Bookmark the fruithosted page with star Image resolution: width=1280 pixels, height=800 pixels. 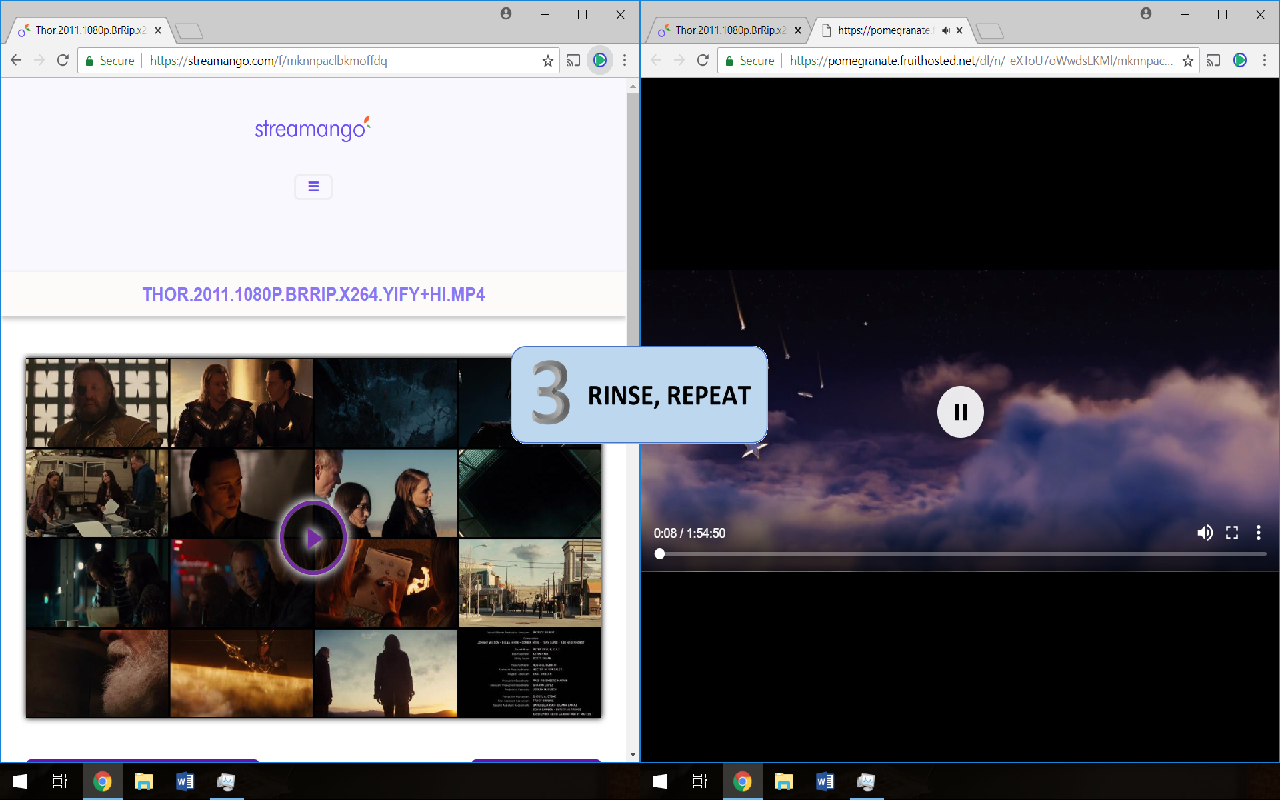(x=1188, y=61)
